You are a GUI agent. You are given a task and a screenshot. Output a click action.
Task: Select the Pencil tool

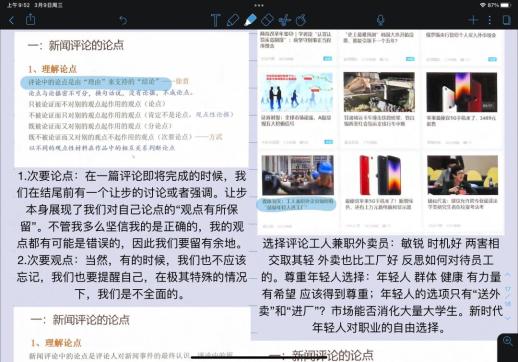[233, 20]
